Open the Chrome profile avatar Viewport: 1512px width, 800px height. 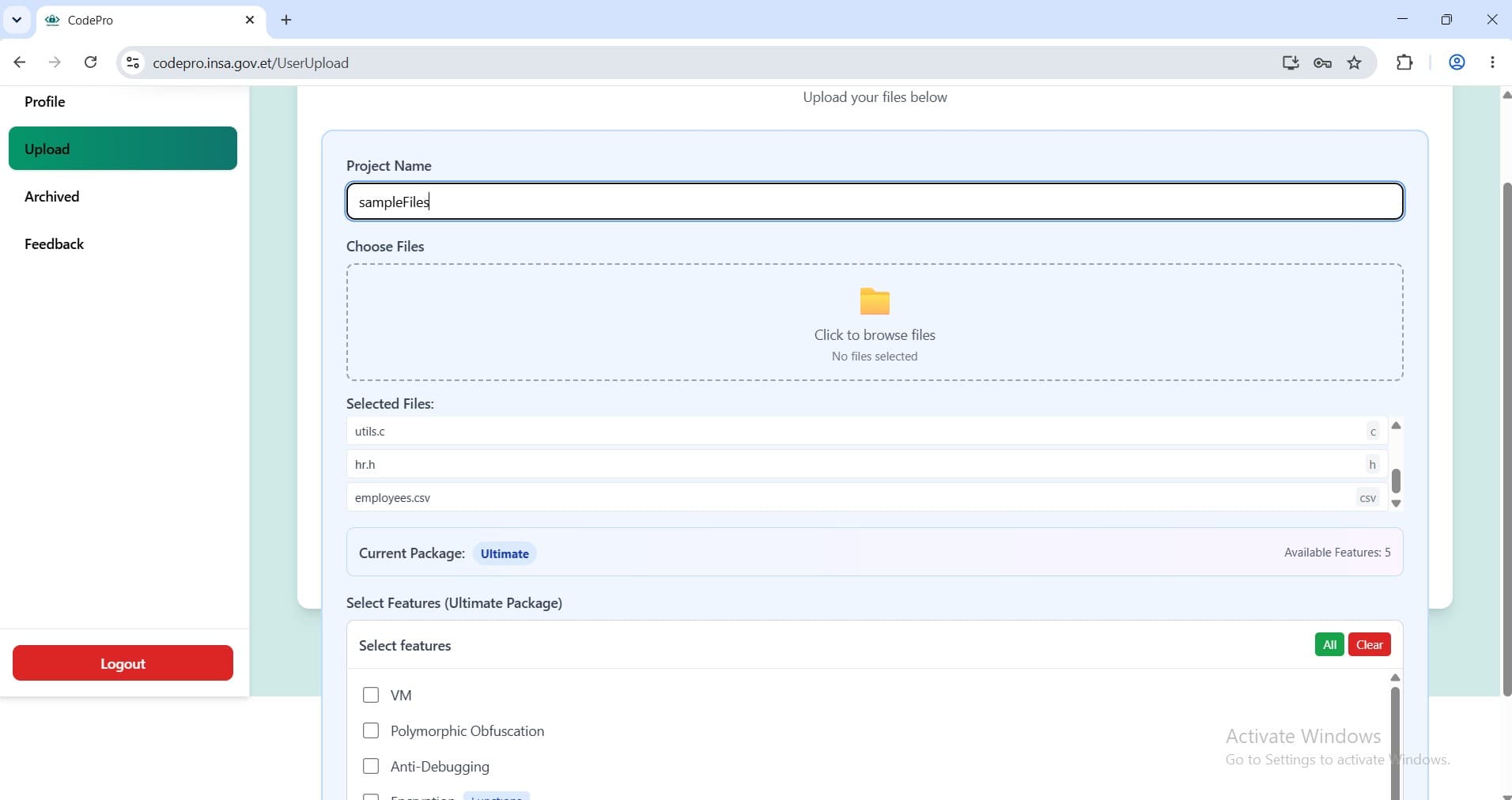tap(1457, 62)
